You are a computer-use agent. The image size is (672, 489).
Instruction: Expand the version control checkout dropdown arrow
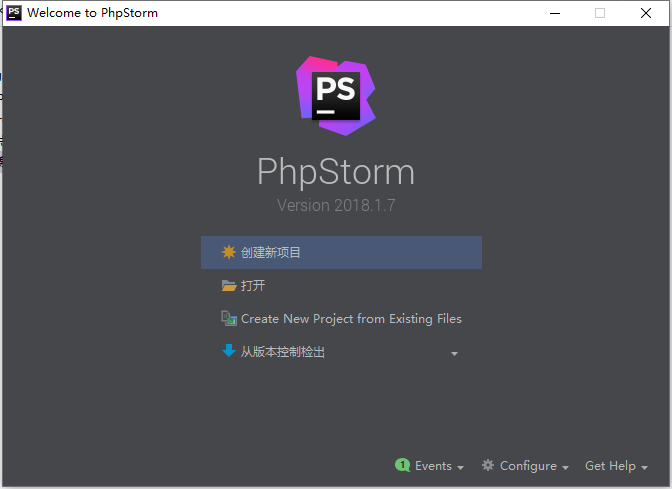(454, 354)
